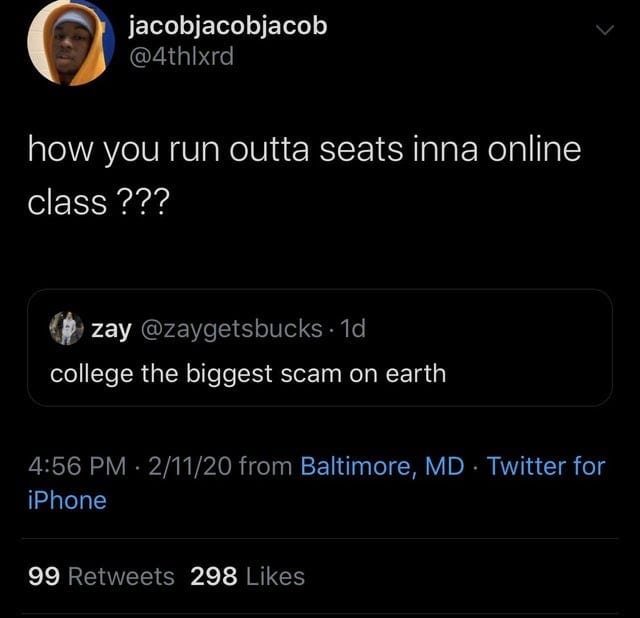Open the tweet options chevron menu

604,30
